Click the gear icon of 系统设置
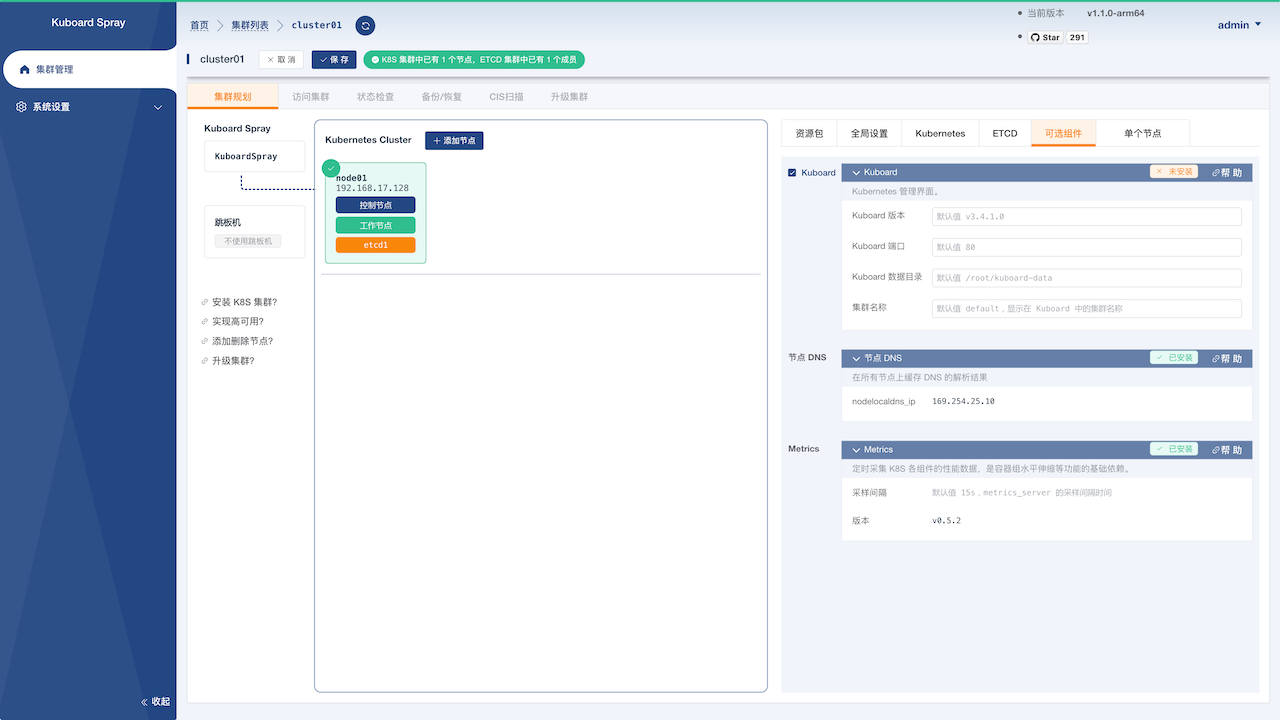The width and height of the screenshot is (1280, 720). tap(22, 107)
